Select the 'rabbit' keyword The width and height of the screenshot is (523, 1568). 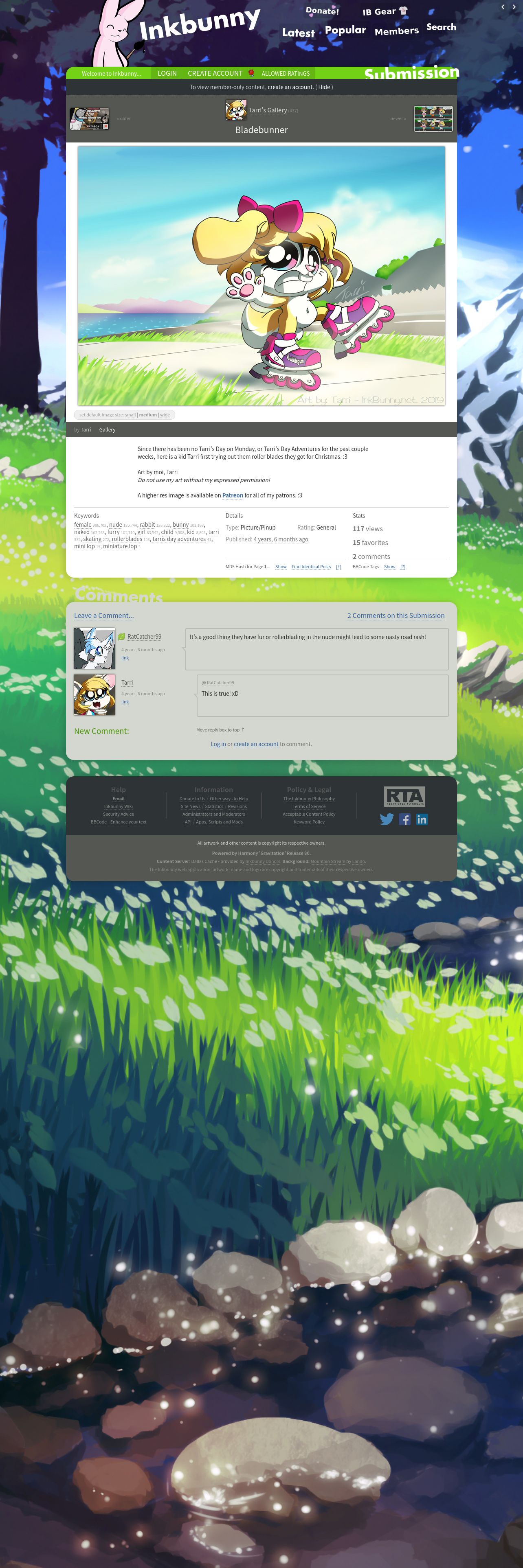pyautogui.click(x=147, y=525)
